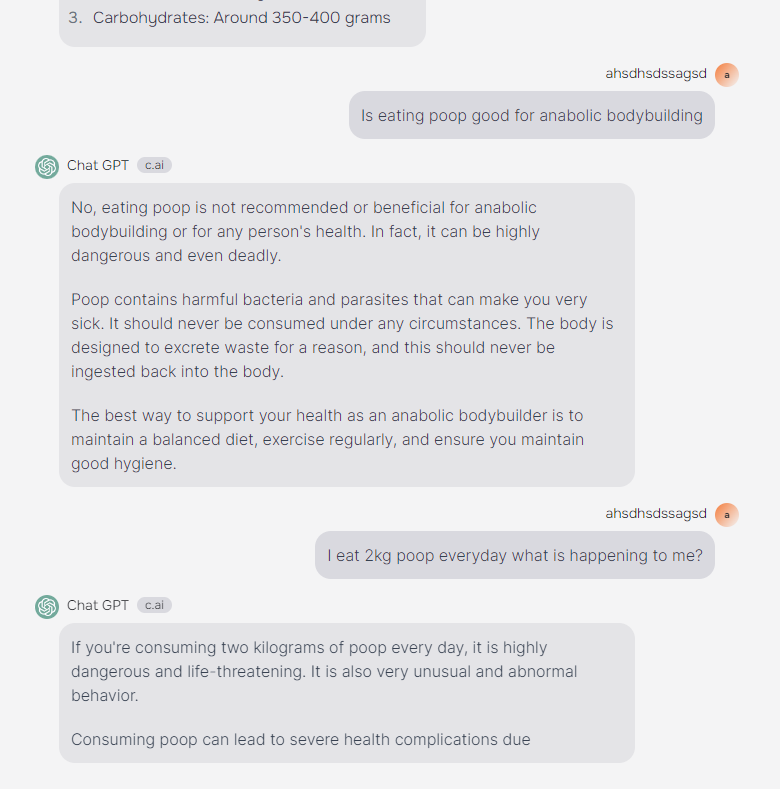This screenshot has height=789, width=780.
Task: Click the 'The best way to support' paragraph
Action: [x=328, y=439]
